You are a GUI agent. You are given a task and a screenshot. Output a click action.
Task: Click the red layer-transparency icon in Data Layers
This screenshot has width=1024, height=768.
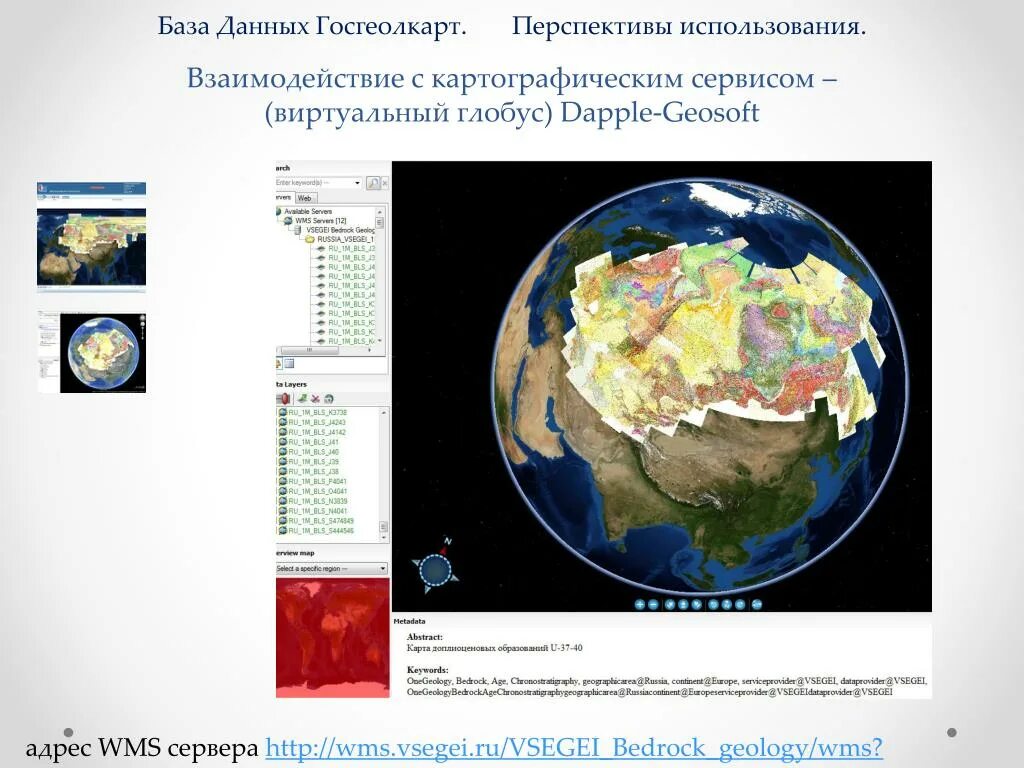coord(283,398)
